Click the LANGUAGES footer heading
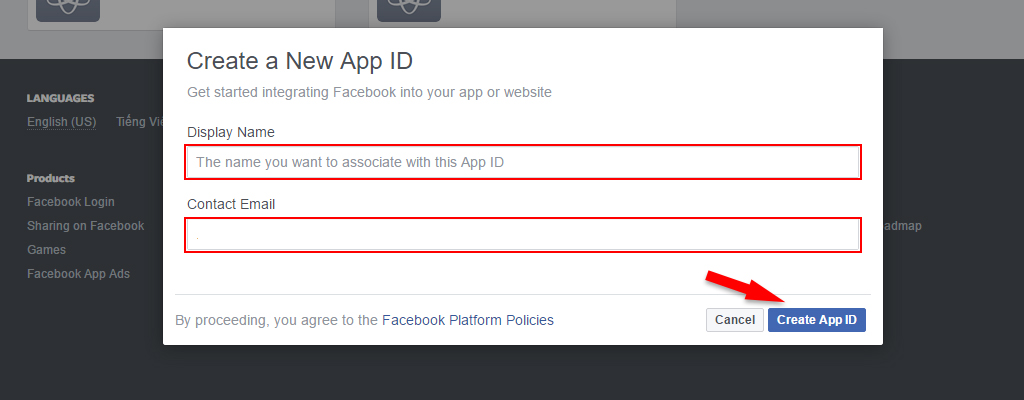The width and height of the screenshot is (1024, 400). coord(61,98)
